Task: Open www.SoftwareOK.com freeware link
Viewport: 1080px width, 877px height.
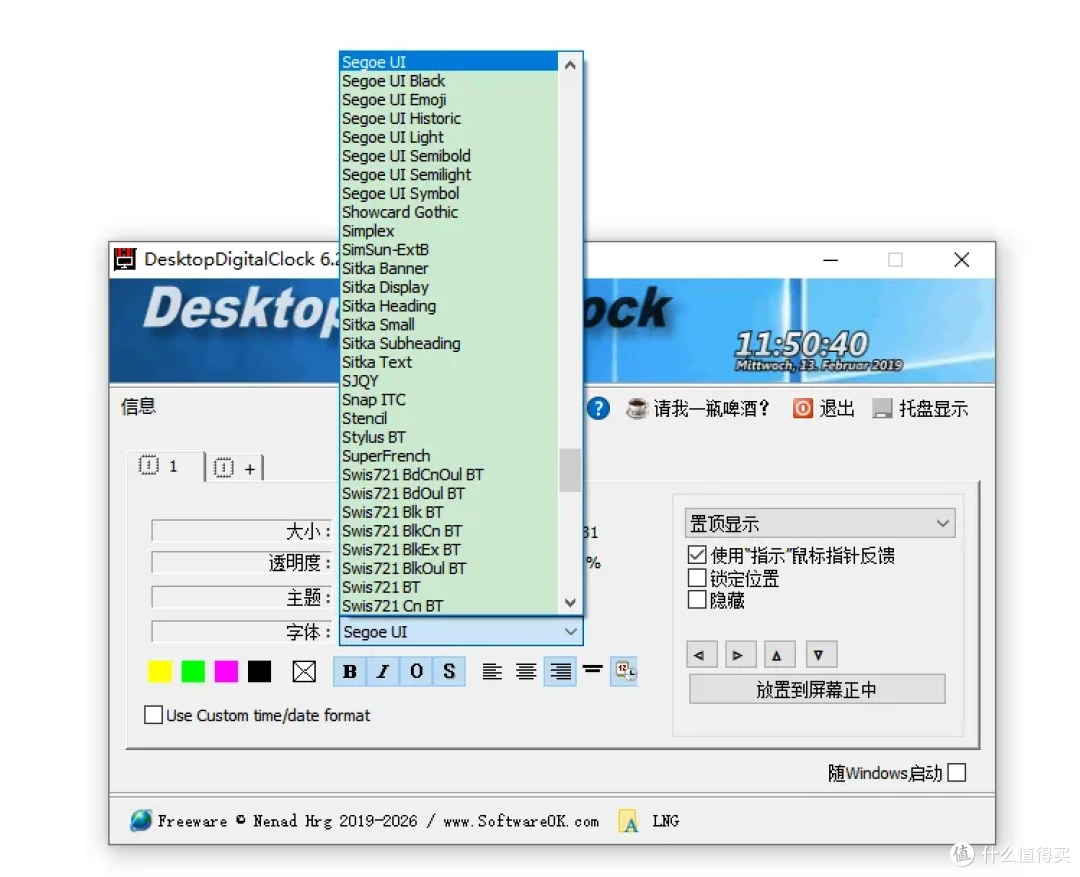Action: [521, 821]
